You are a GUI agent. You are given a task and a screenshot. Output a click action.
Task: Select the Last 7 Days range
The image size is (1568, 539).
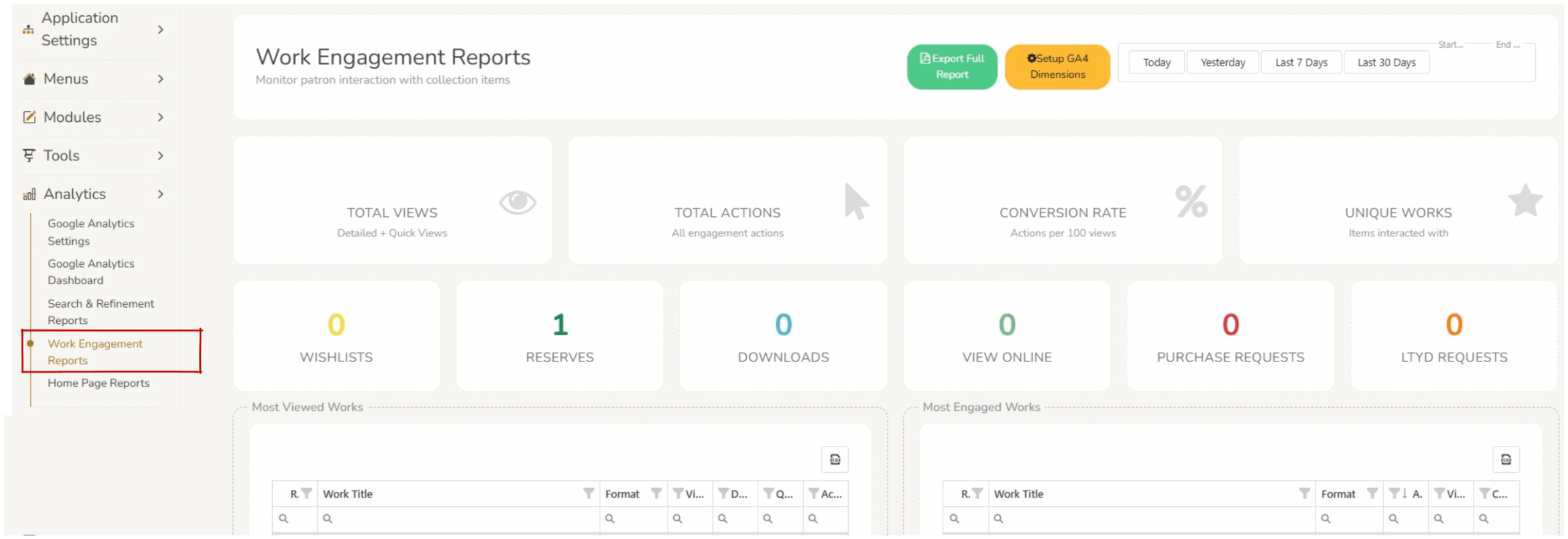pos(1301,62)
